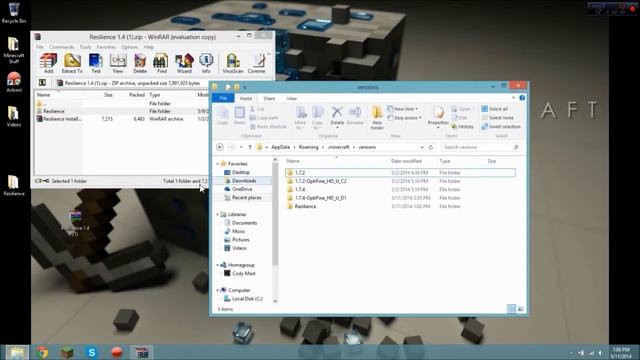This screenshot has width=640, height=360.
Task: Click Paste shortcut in Explorer ribbon
Action: (x=268, y=127)
